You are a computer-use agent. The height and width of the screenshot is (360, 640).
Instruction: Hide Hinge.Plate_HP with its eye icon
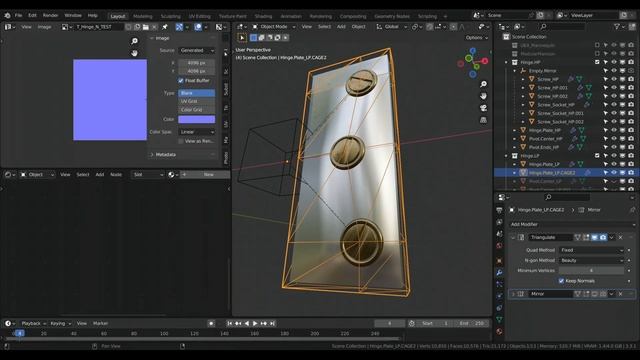pos(614,130)
